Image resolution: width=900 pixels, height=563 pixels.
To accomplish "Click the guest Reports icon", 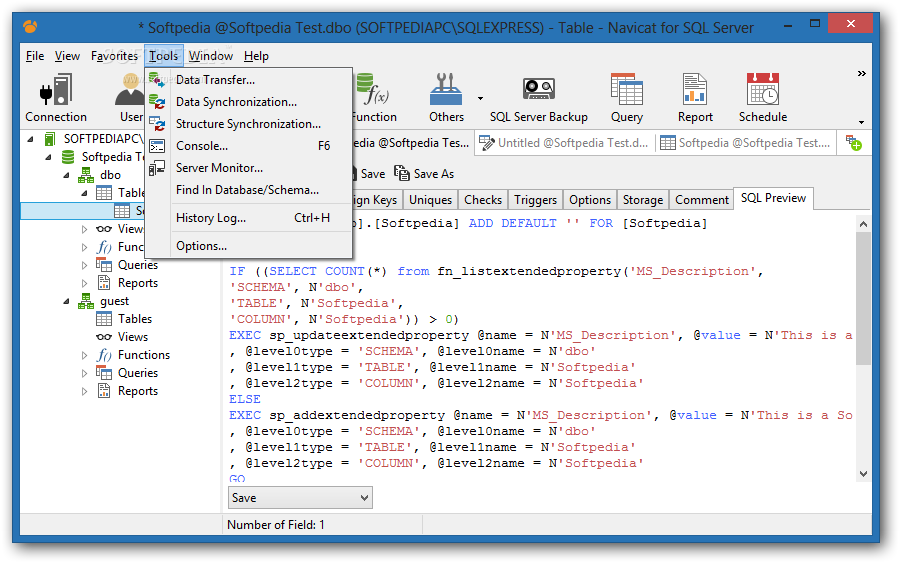I will tap(104, 391).
